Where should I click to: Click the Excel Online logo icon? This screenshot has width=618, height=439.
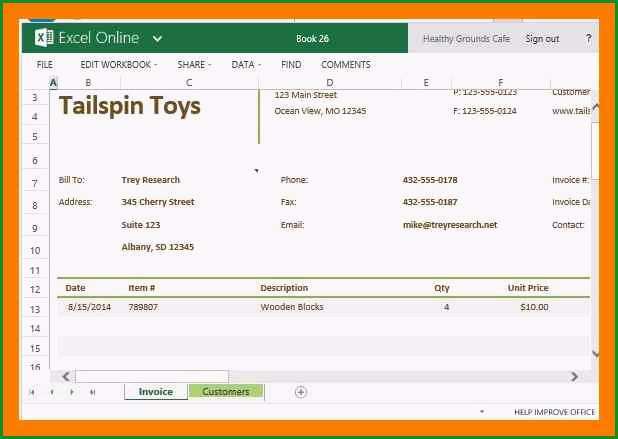coord(44,38)
